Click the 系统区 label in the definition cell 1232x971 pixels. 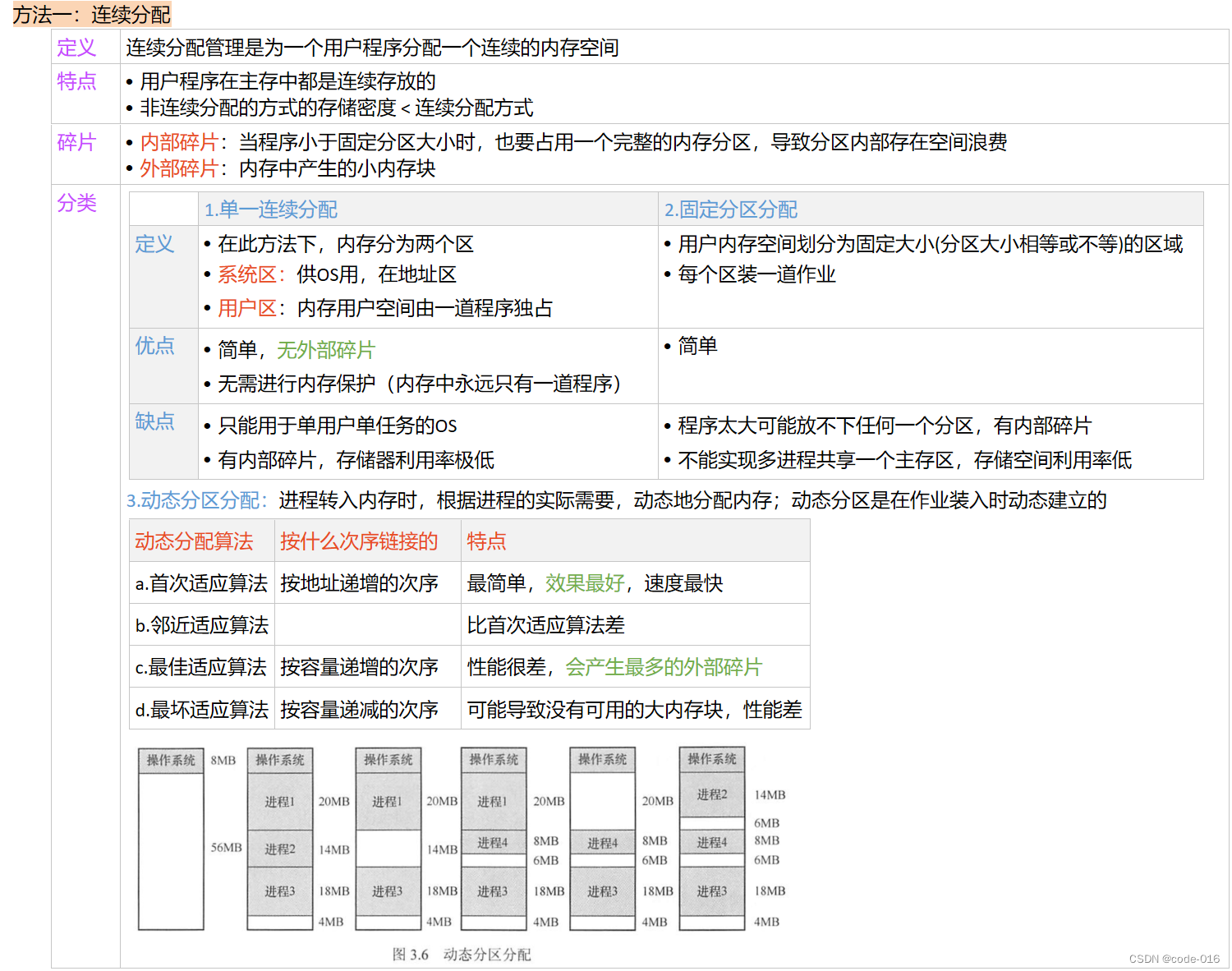tap(249, 274)
